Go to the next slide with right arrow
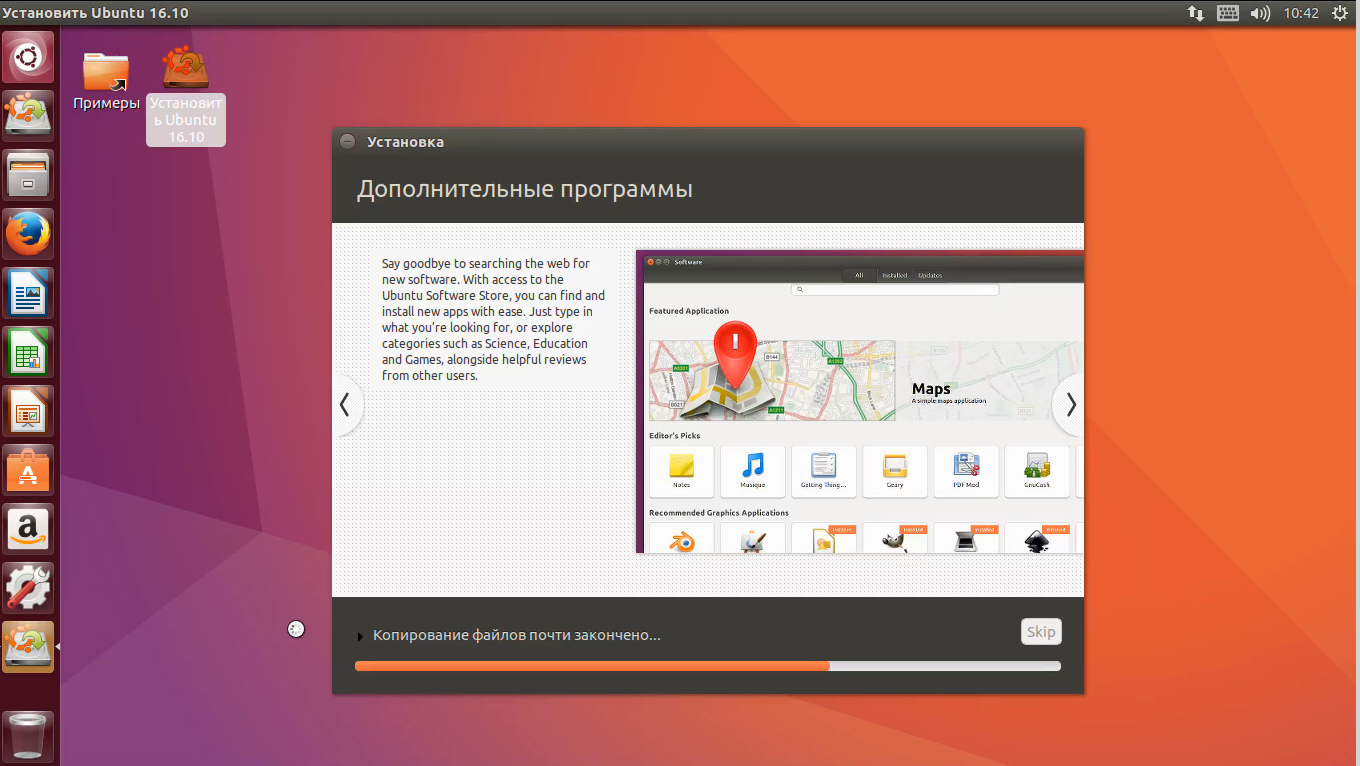 pos(1070,405)
